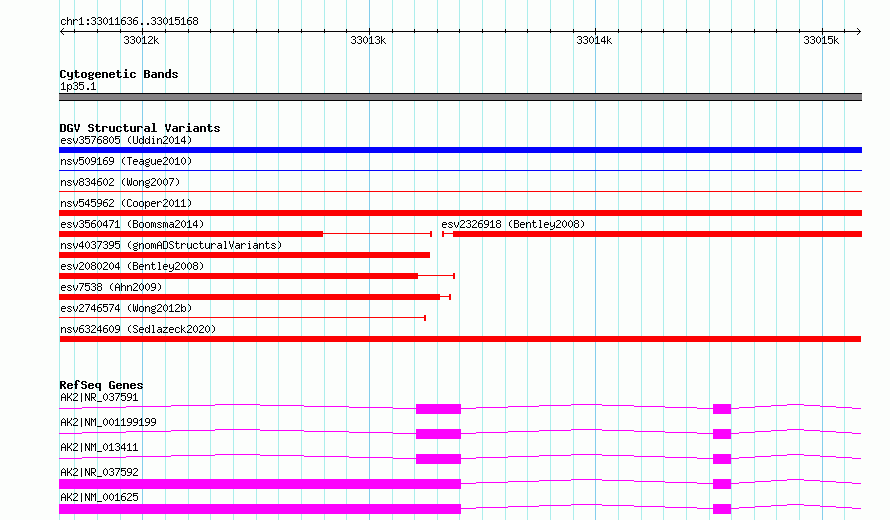Click the nsv4037395 (gnomADStructuralVariants) label
The image size is (890, 520).
click(x=171, y=245)
